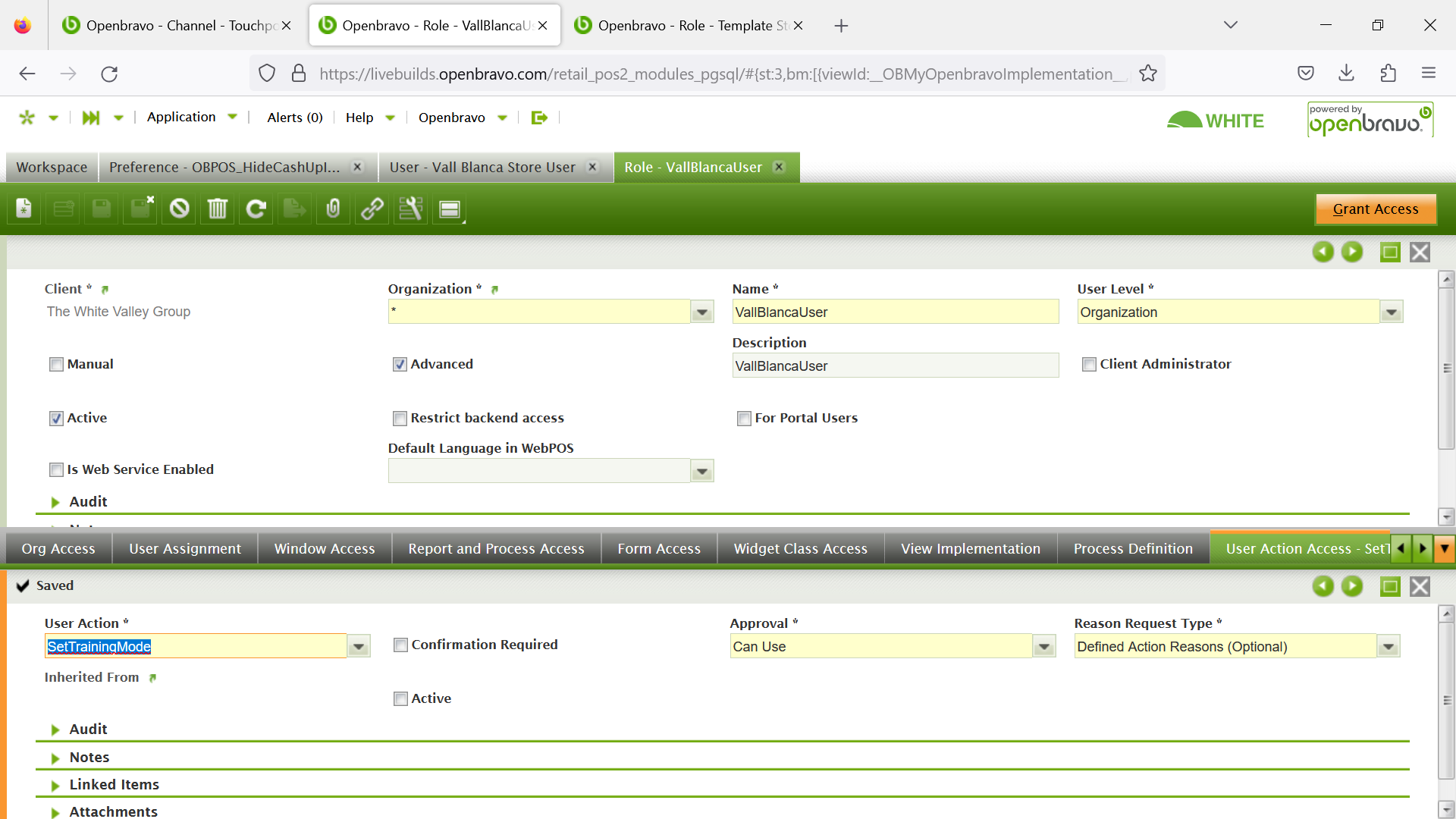Image resolution: width=1456 pixels, height=819 pixels.
Task: Click the undo changes icon
Action: [x=179, y=209]
